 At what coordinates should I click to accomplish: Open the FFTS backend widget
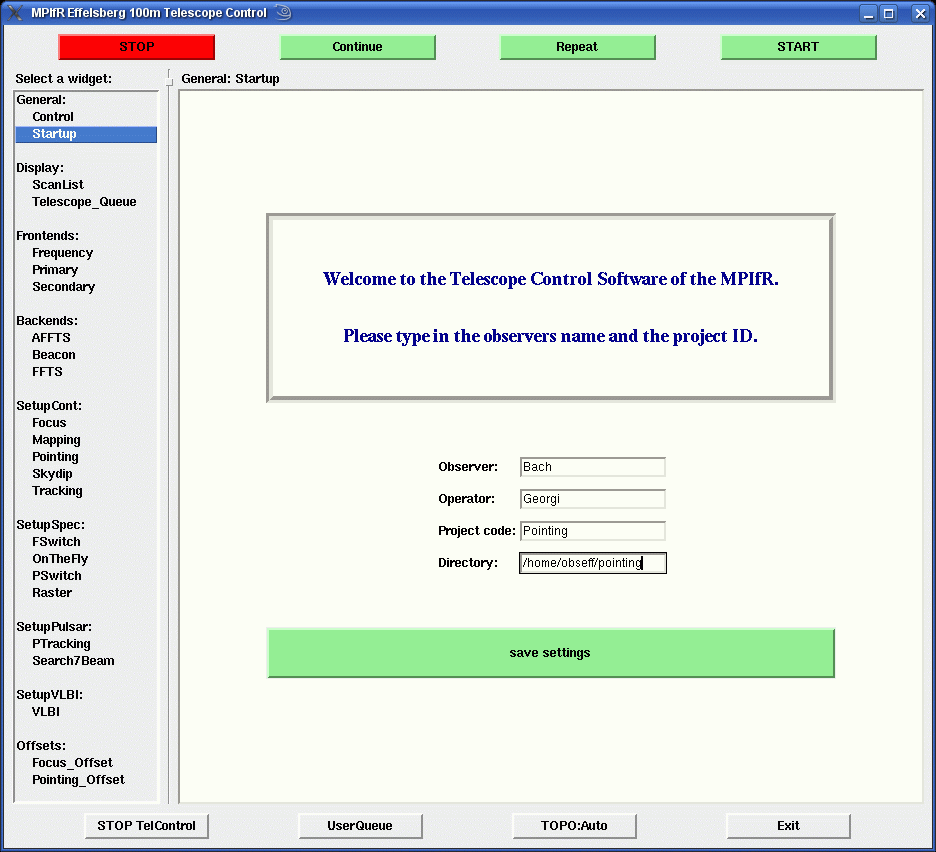tap(47, 372)
